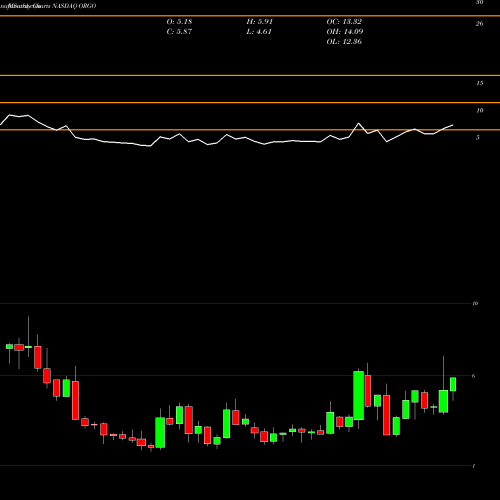Click the 5 label on upper axis
This screenshot has height=500, width=500.
point(478,137)
